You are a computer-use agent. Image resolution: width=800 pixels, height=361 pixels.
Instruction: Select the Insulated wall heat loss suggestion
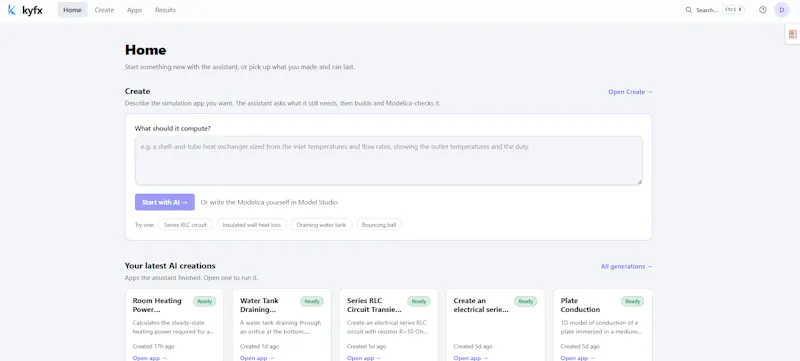tap(252, 224)
